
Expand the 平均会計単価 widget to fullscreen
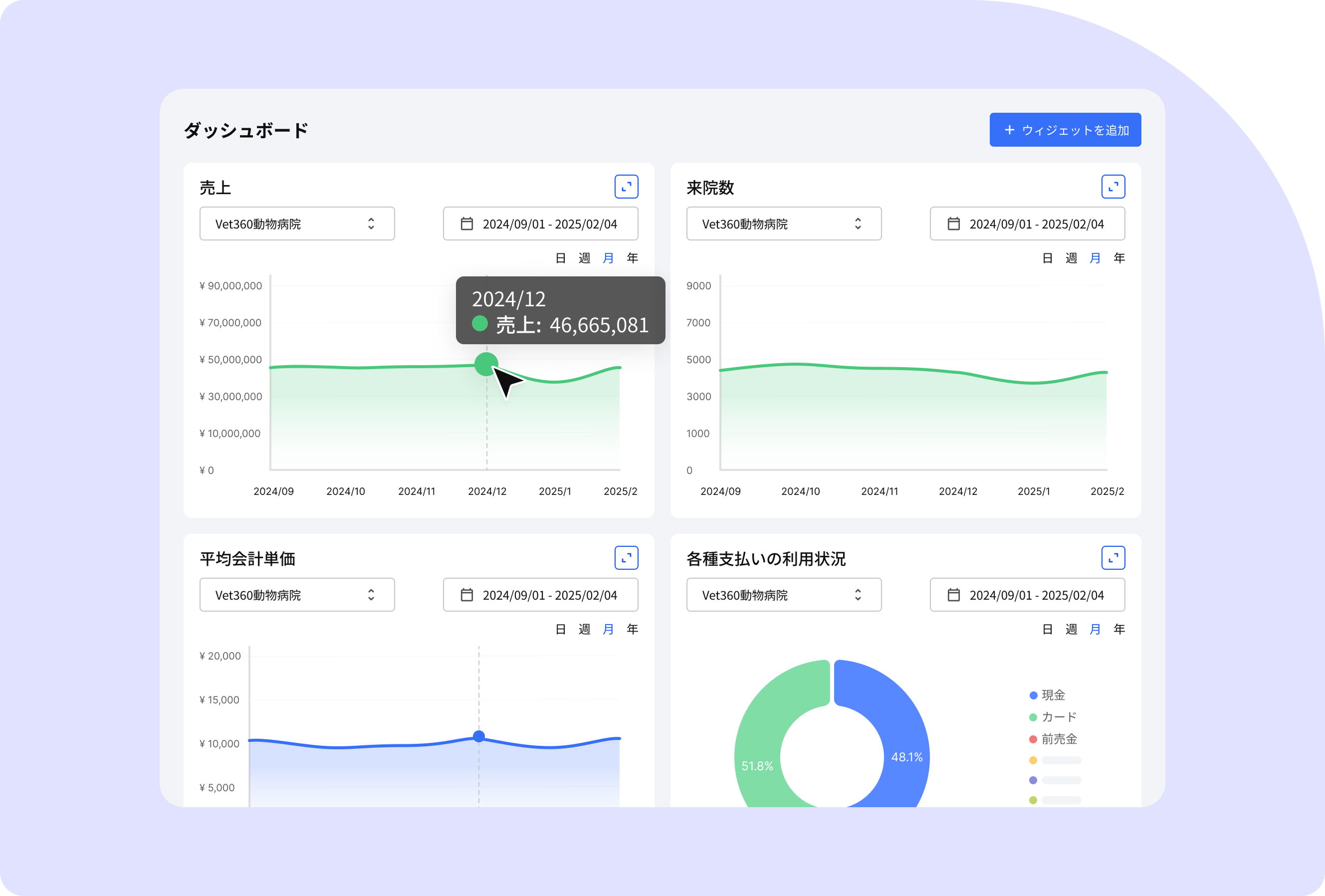point(626,557)
